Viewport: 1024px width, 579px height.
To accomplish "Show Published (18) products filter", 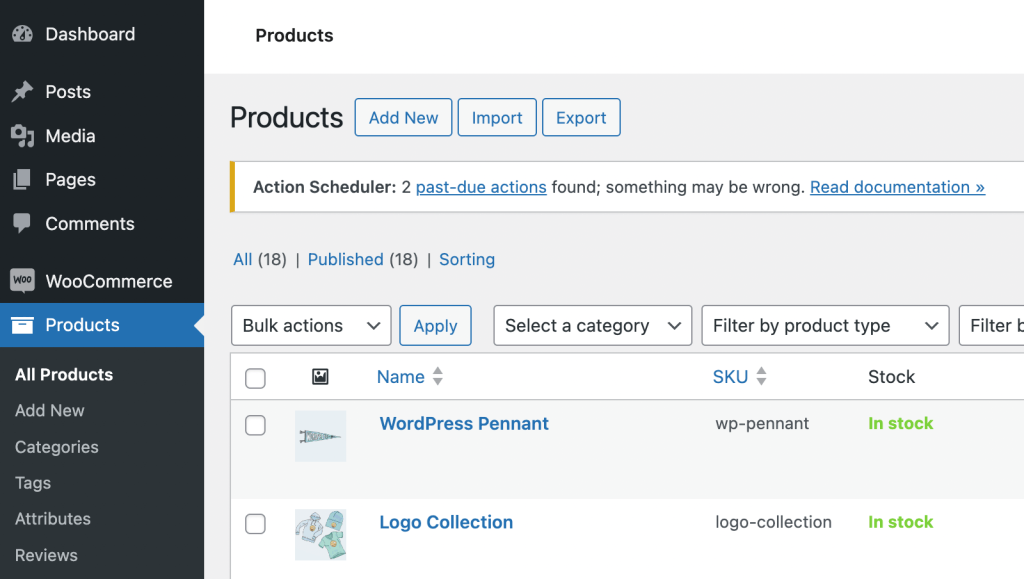I will tap(363, 260).
